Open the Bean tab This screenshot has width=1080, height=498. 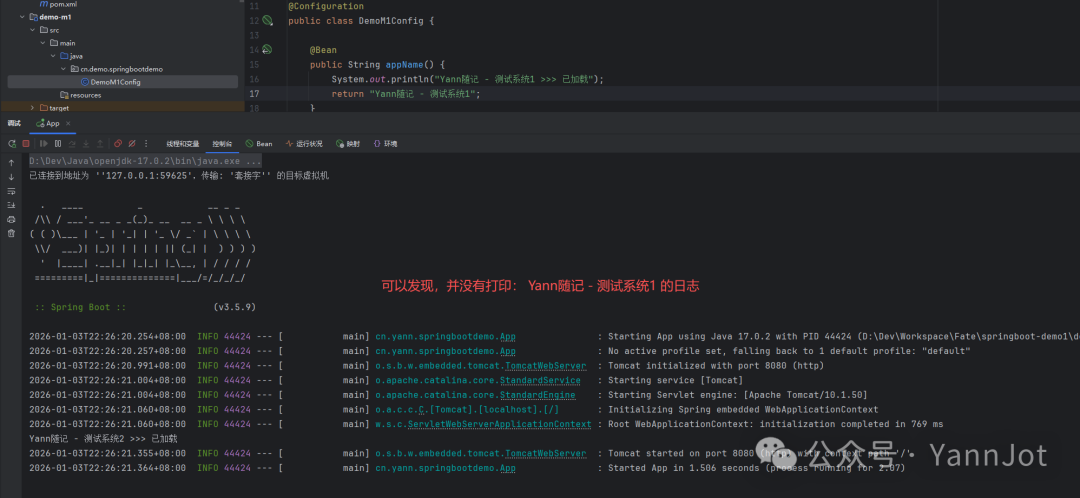click(258, 144)
